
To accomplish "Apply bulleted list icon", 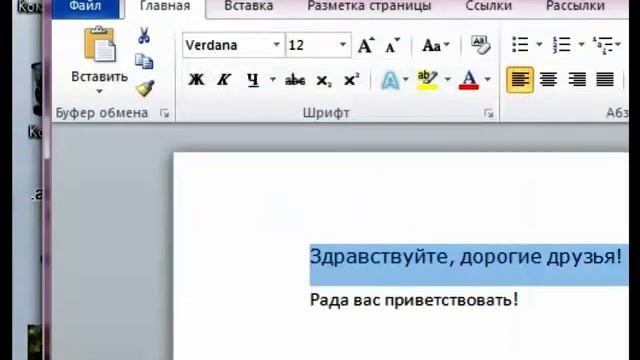I will [520, 44].
